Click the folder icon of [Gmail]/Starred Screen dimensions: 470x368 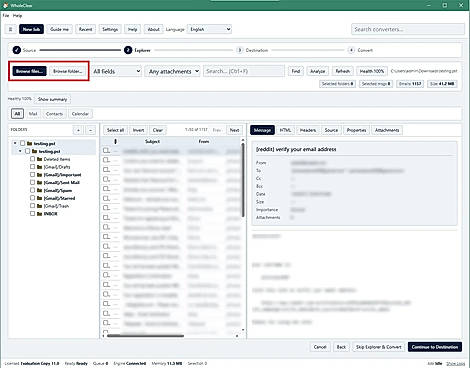[x=39, y=198]
